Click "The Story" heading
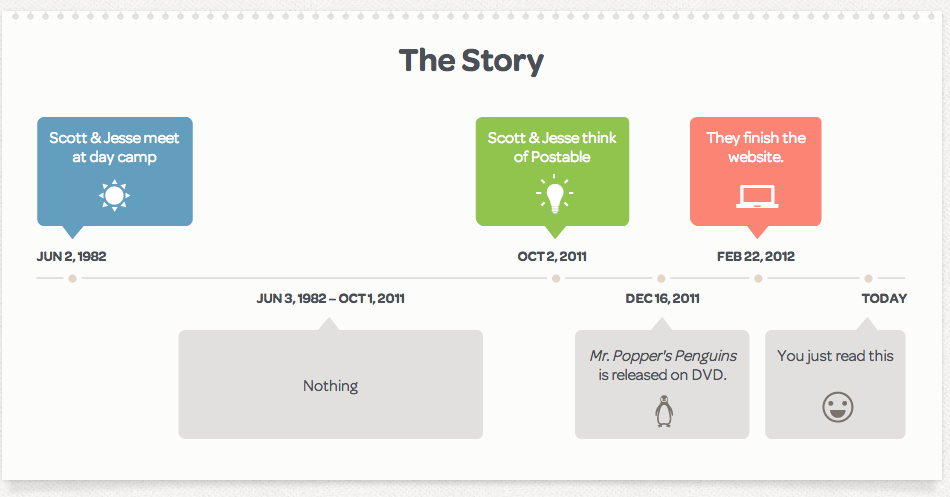950x497 pixels. [x=471, y=60]
